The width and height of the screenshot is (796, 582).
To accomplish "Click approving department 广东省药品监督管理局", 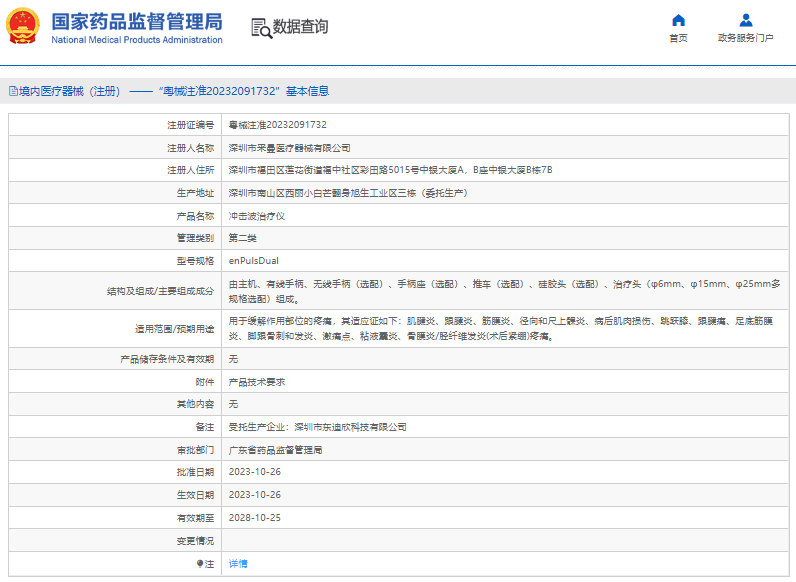I will [276, 450].
